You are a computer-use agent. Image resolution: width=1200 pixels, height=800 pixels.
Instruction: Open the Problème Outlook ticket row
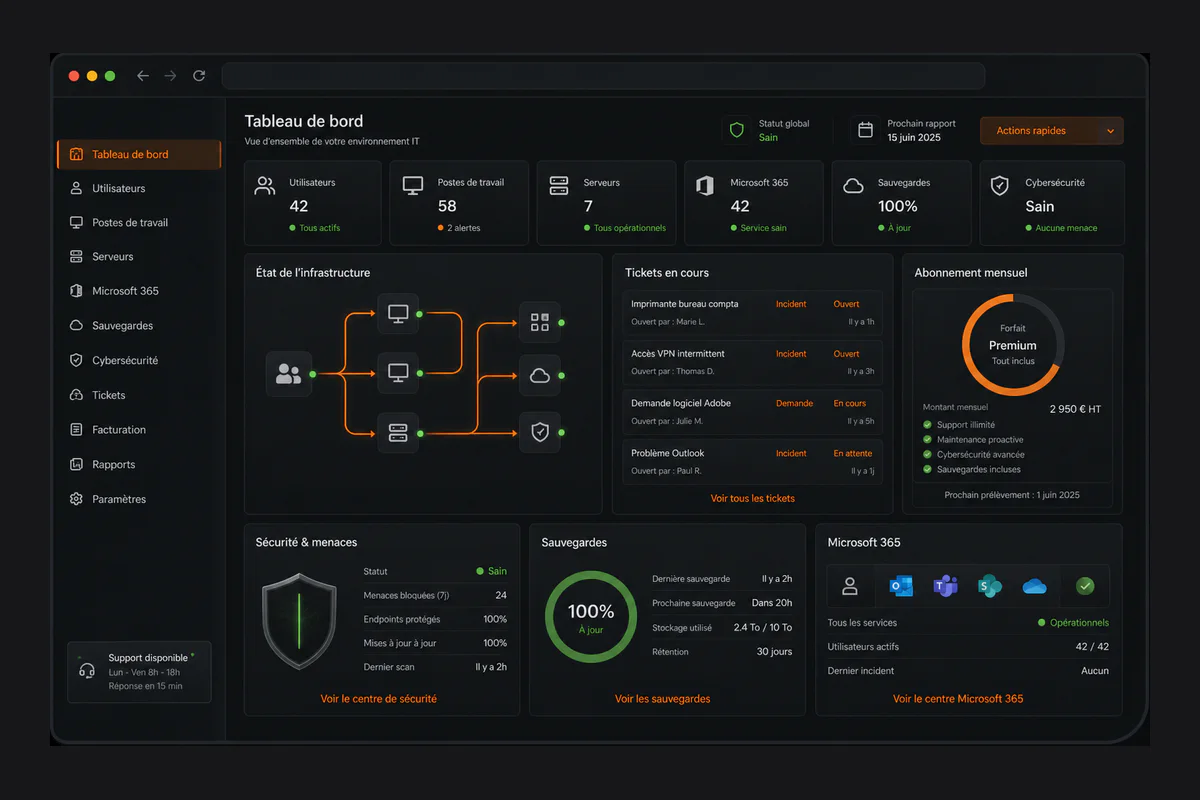[753, 462]
